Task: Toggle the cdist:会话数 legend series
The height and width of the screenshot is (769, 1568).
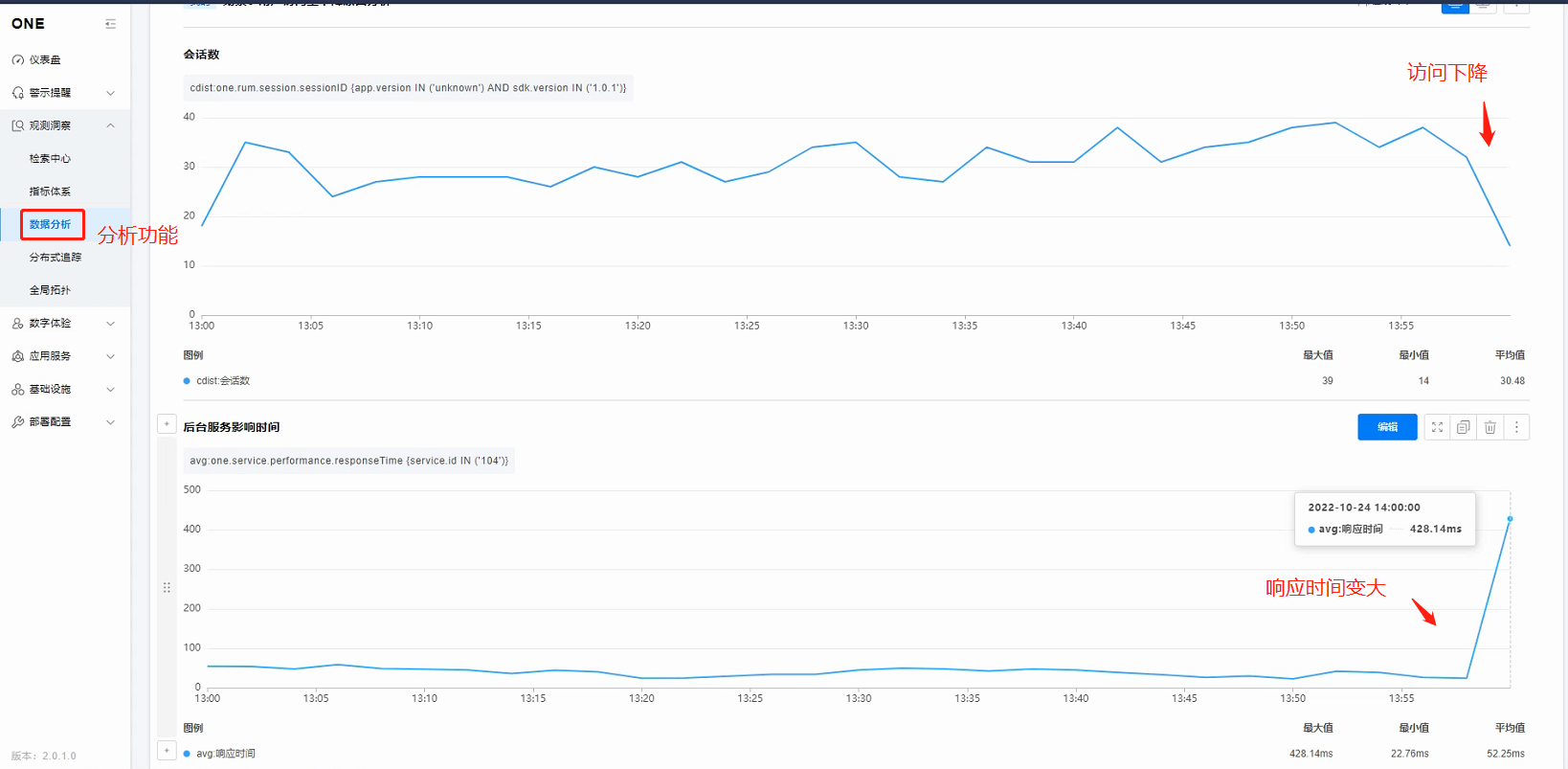Action: coord(222,381)
